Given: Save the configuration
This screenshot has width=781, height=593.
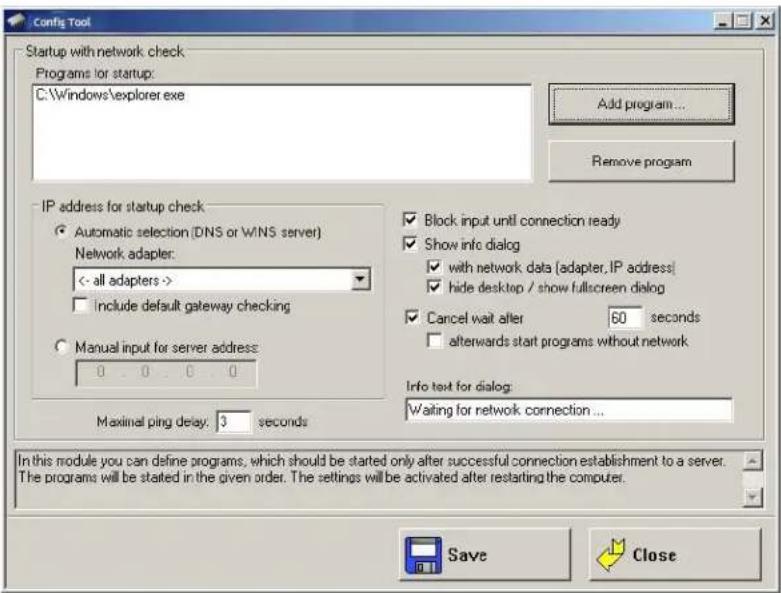Looking at the screenshot, I should pyautogui.click(x=485, y=555).
